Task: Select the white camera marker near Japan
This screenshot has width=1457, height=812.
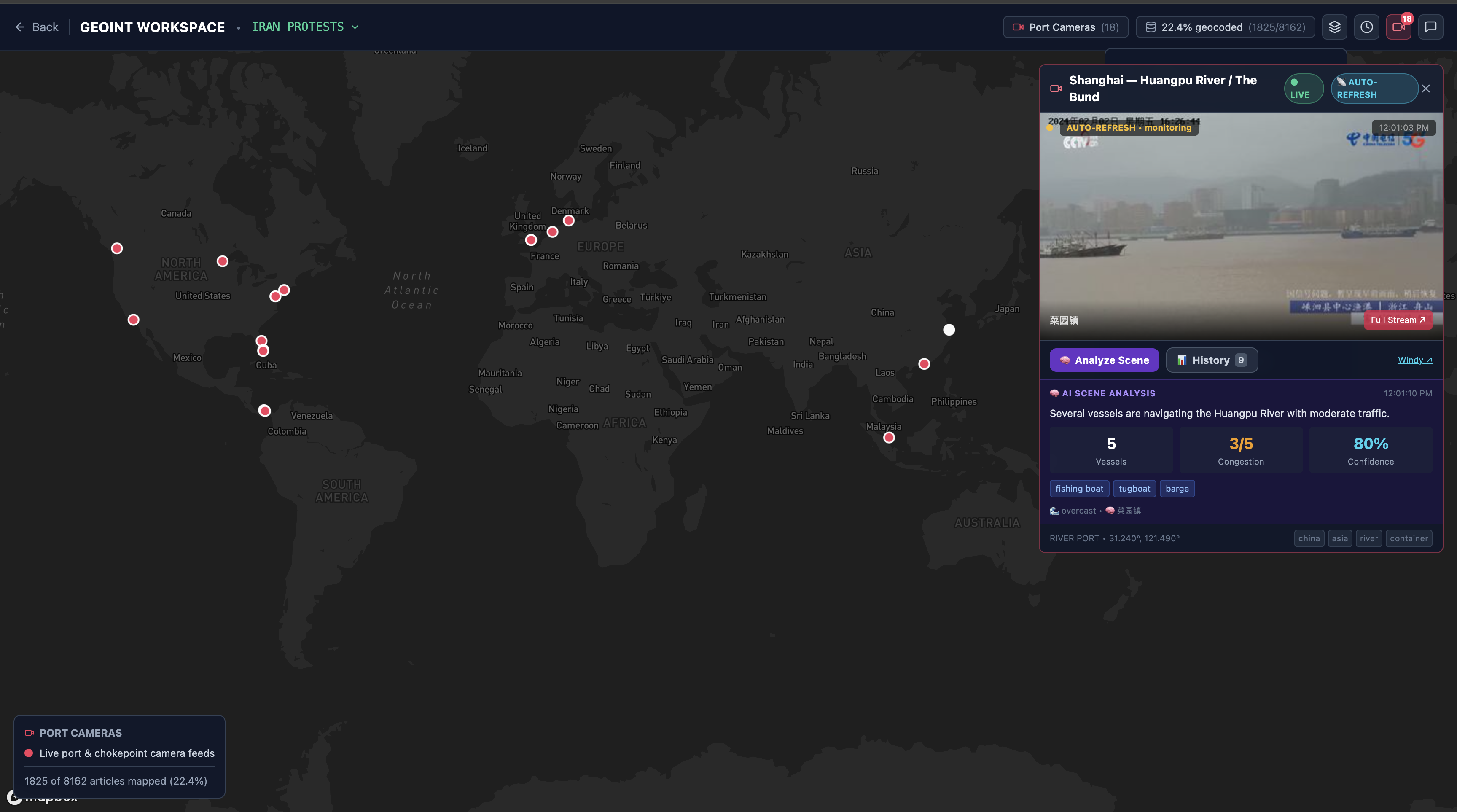Action: pos(949,330)
